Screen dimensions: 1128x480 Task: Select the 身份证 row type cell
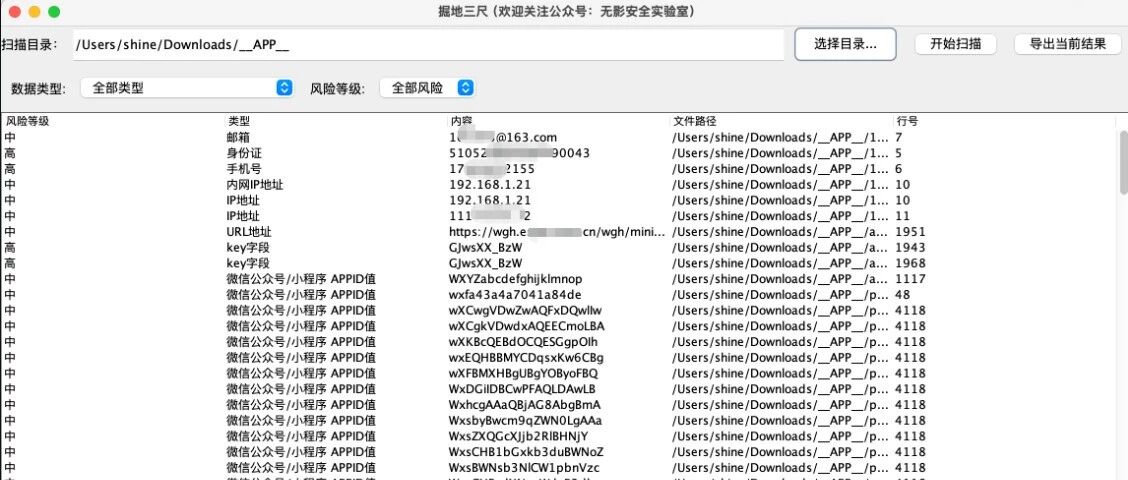(244, 153)
